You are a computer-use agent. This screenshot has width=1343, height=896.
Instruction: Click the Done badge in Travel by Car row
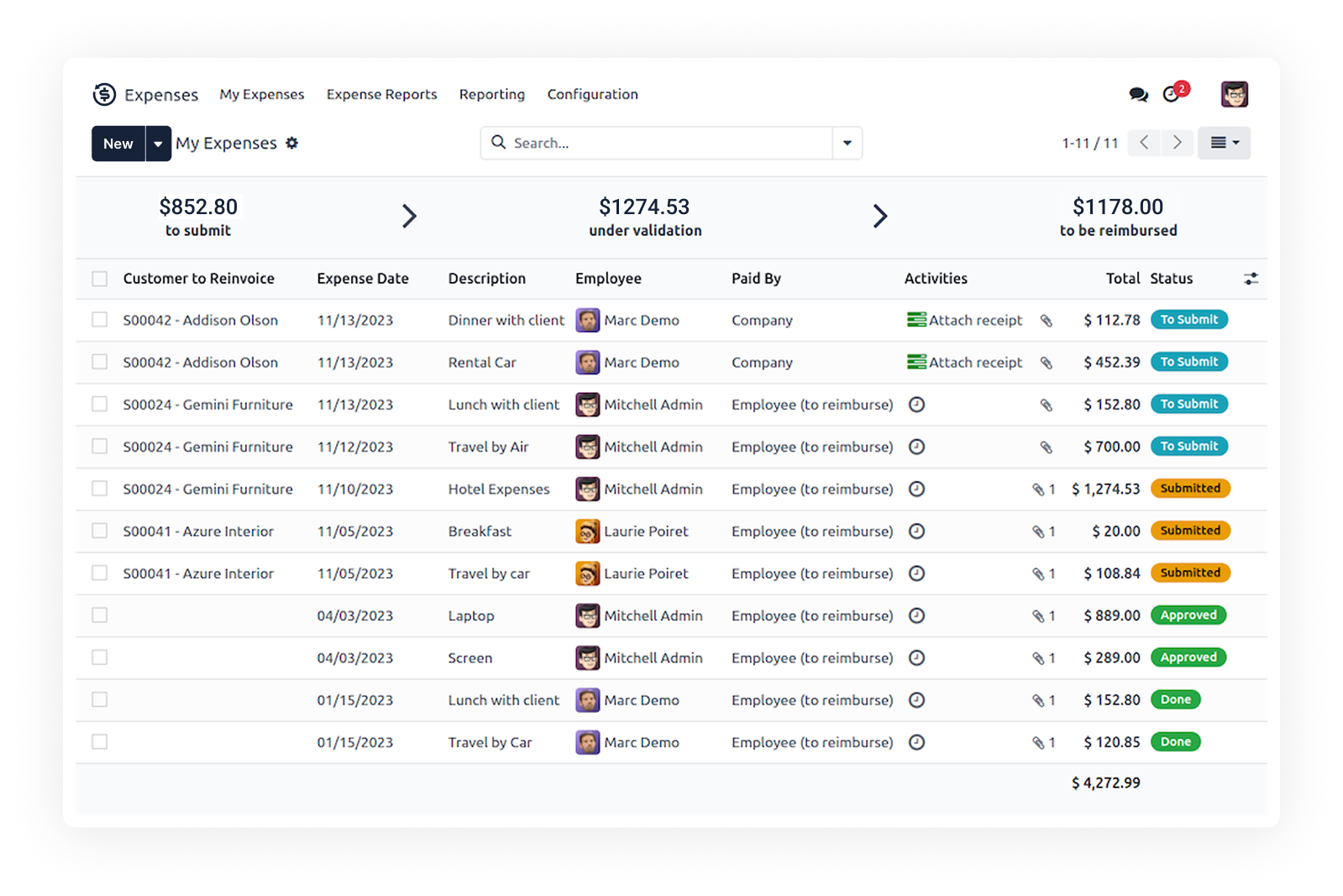click(x=1176, y=742)
